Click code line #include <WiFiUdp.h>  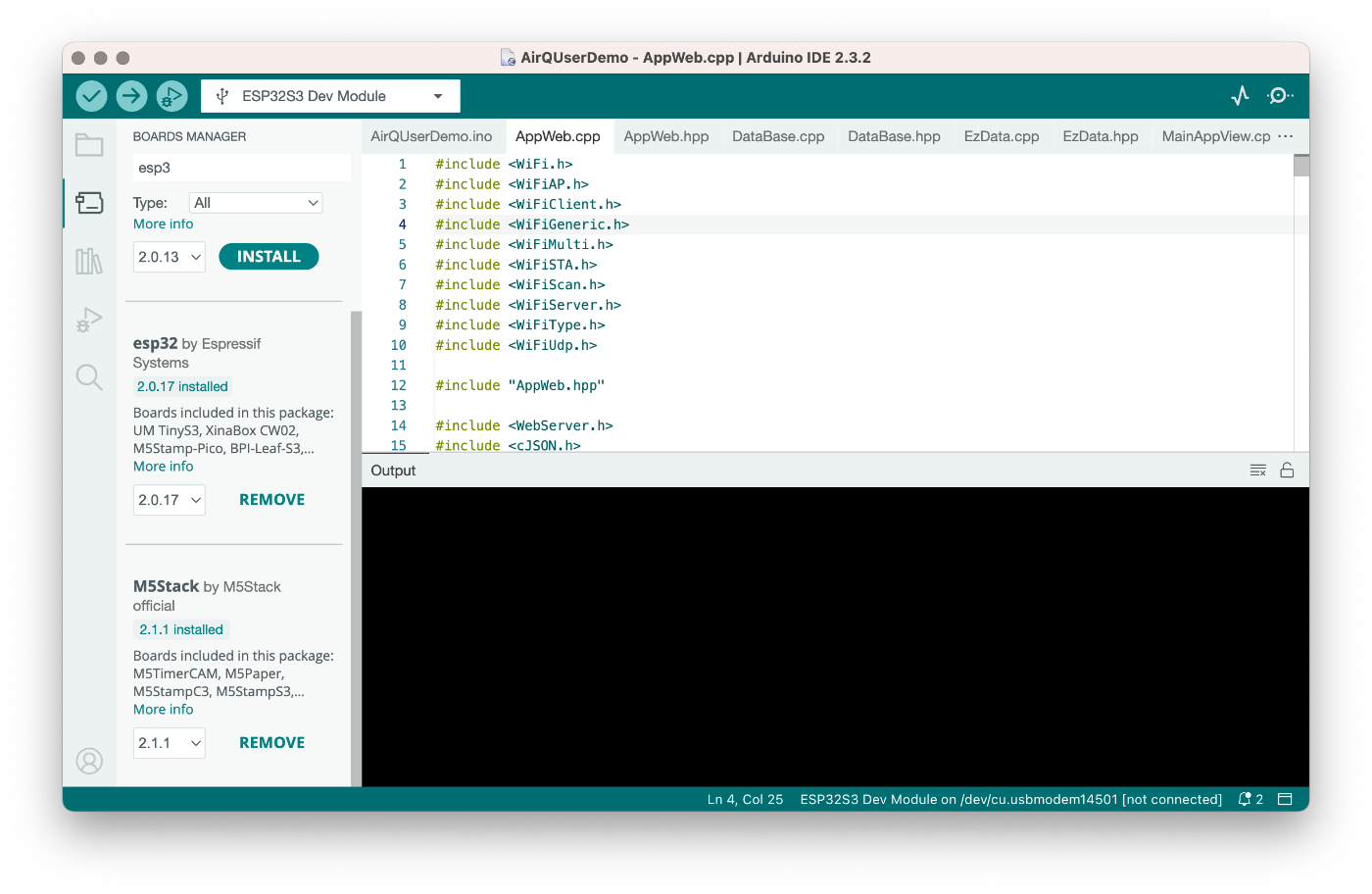(x=516, y=345)
